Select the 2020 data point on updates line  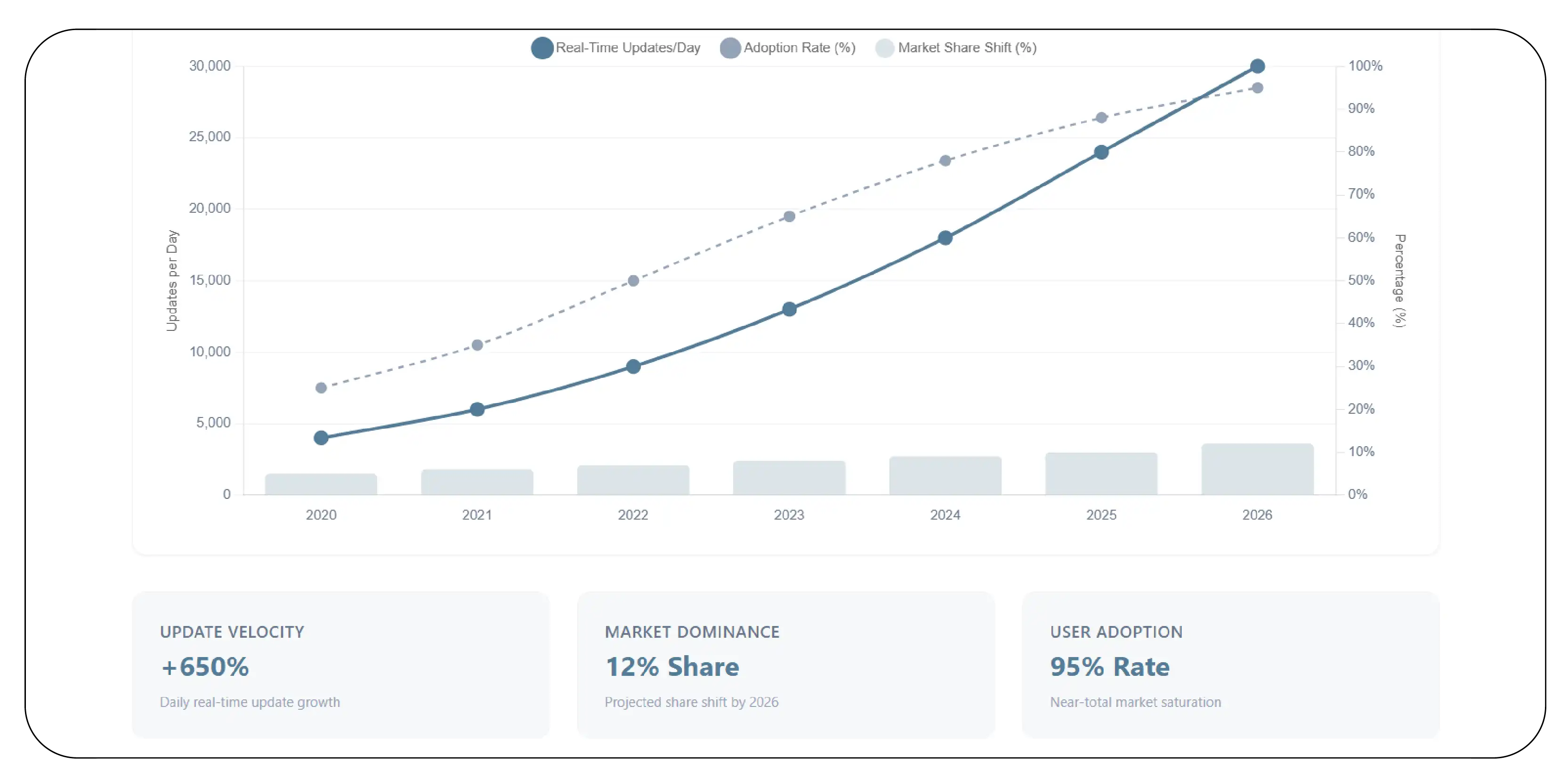(x=321, y=437)
